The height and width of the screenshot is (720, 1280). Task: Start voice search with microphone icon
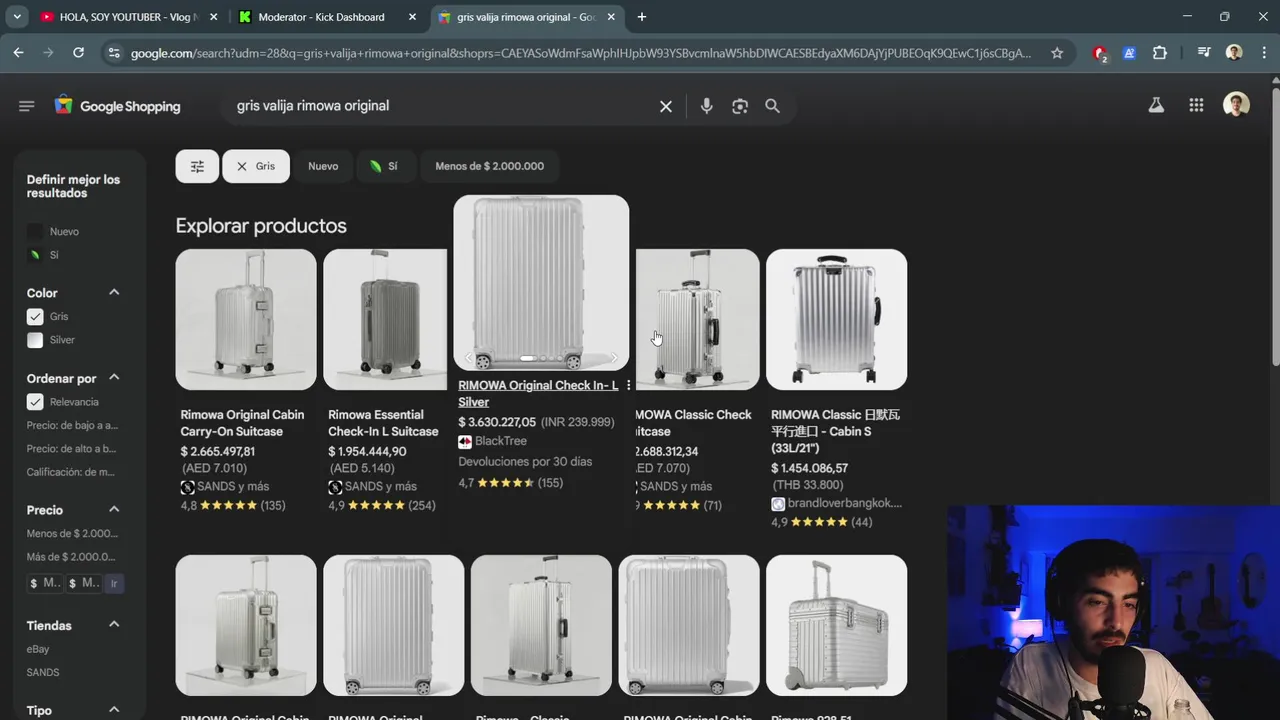pyautogui.click(x=707, y=106)
